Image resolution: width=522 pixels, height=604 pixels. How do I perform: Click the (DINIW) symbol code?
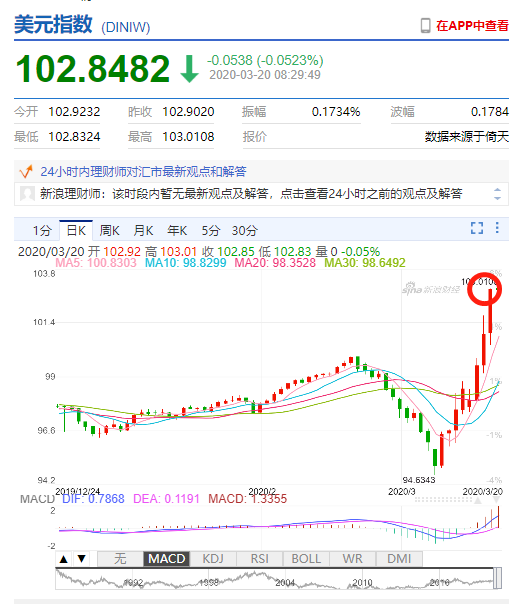tap(126, 28)
